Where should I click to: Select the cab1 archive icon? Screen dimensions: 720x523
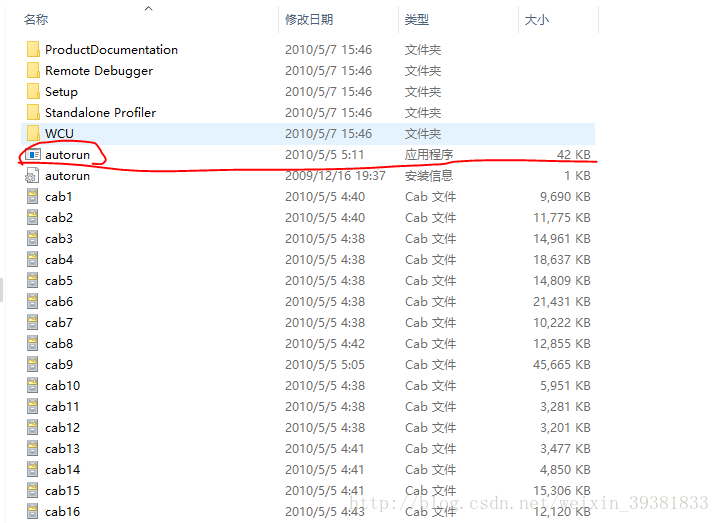33,197
